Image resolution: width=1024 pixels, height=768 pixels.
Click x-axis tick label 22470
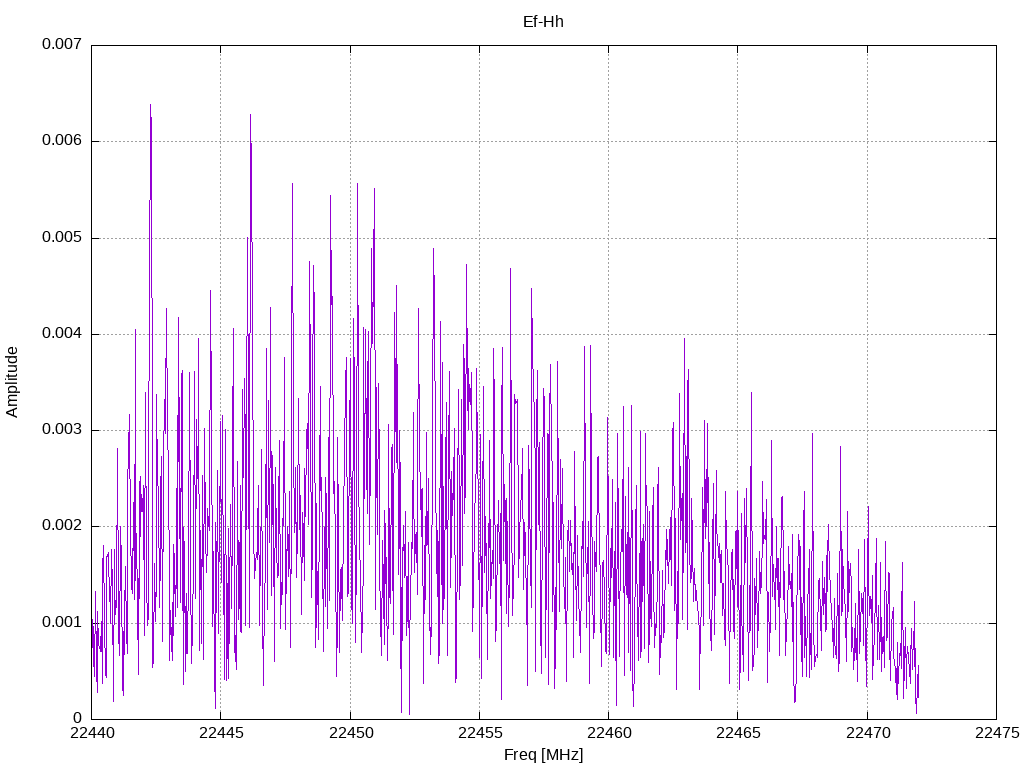pos(867,733)
